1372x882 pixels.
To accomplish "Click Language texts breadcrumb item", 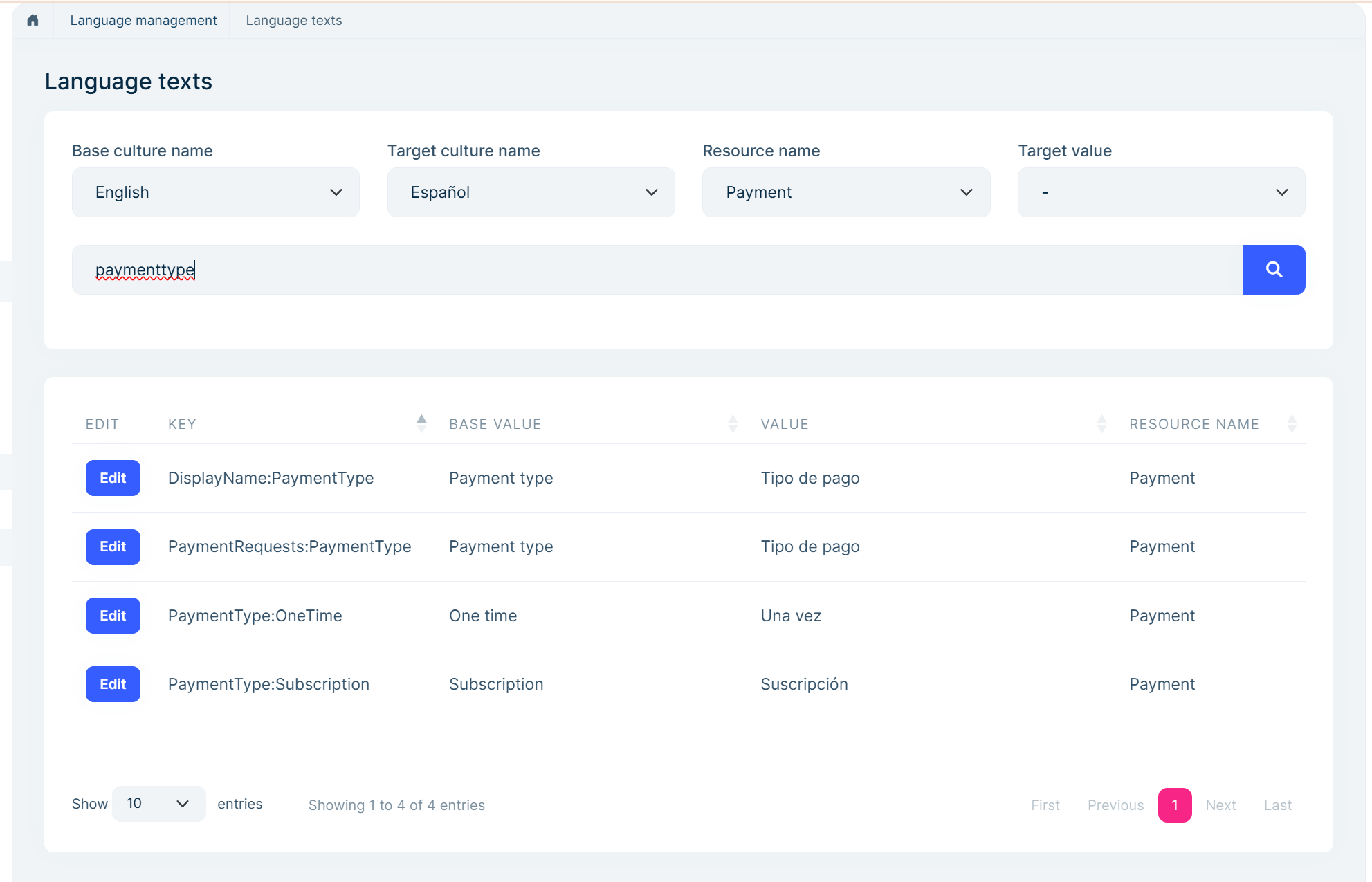I will 293,20.
